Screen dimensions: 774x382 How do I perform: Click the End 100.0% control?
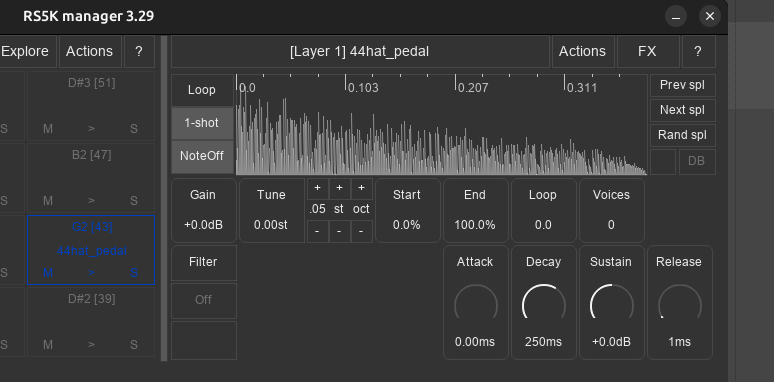point(475,210)
